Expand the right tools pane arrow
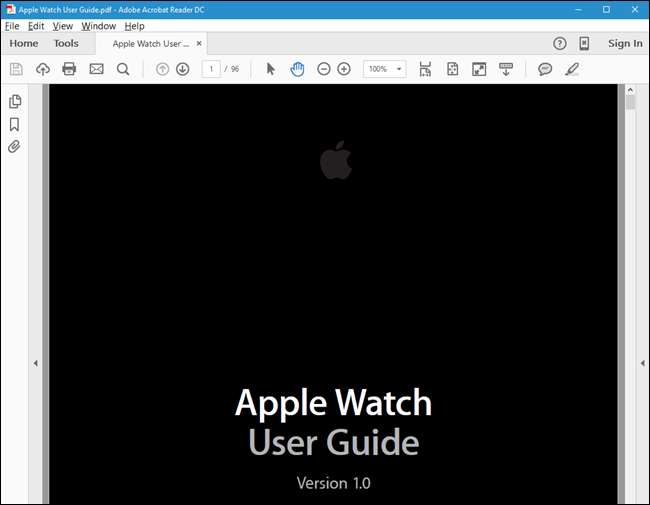650x505 pixels. click(x=643, y=363)
